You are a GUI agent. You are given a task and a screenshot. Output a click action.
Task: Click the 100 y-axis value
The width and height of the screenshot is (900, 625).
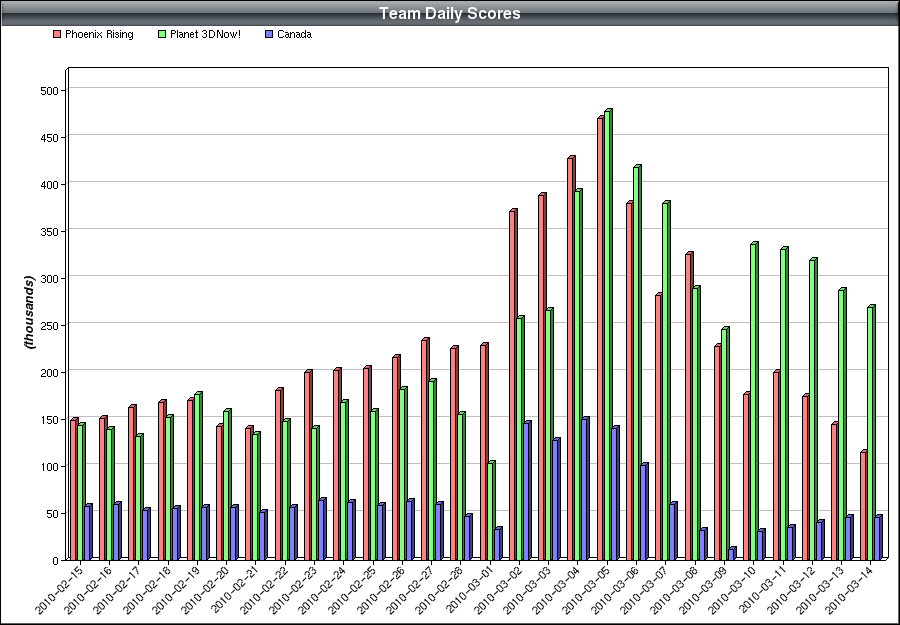(x=51, y=467)
